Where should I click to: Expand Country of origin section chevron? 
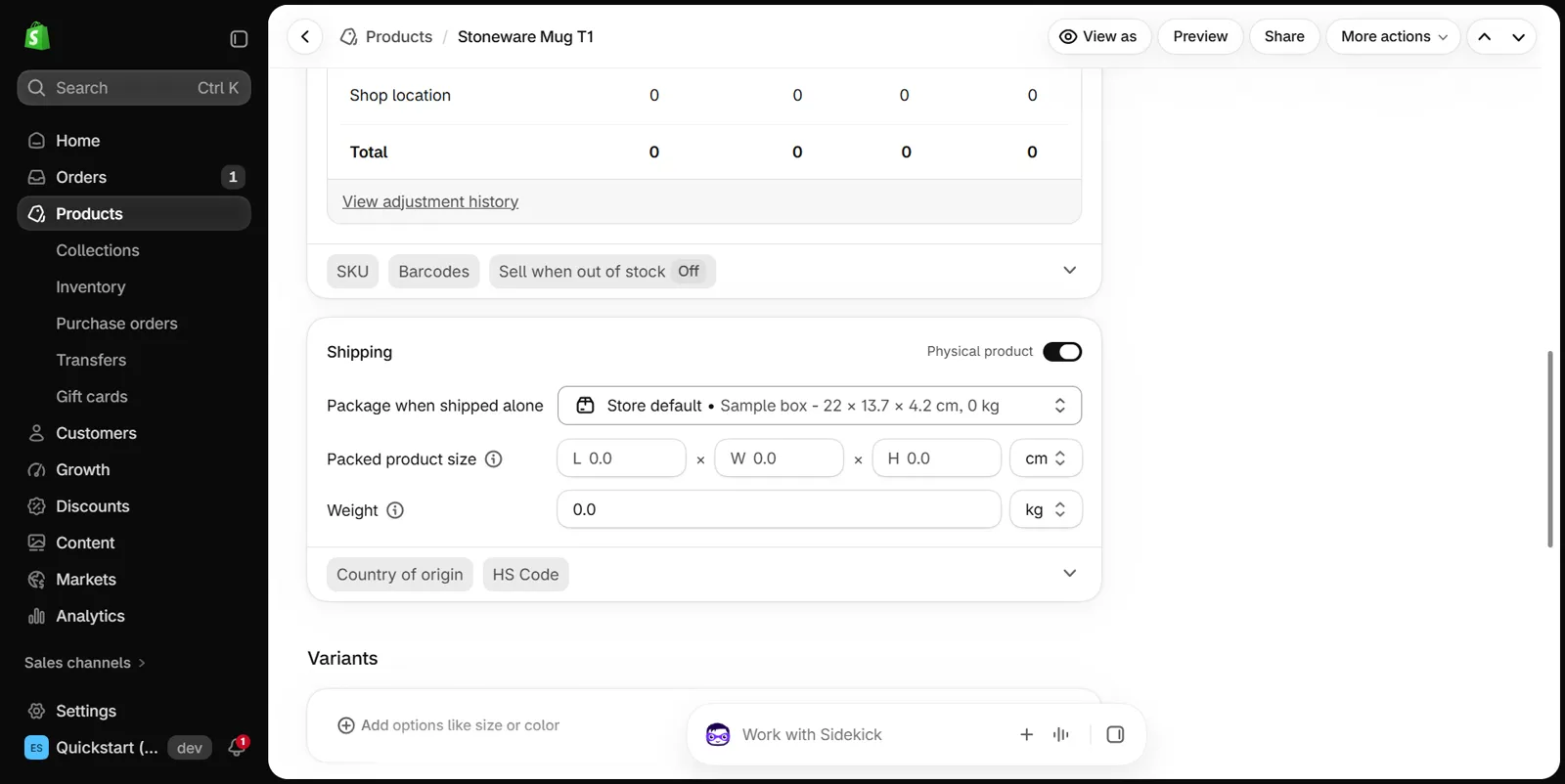click(1070, 574)
